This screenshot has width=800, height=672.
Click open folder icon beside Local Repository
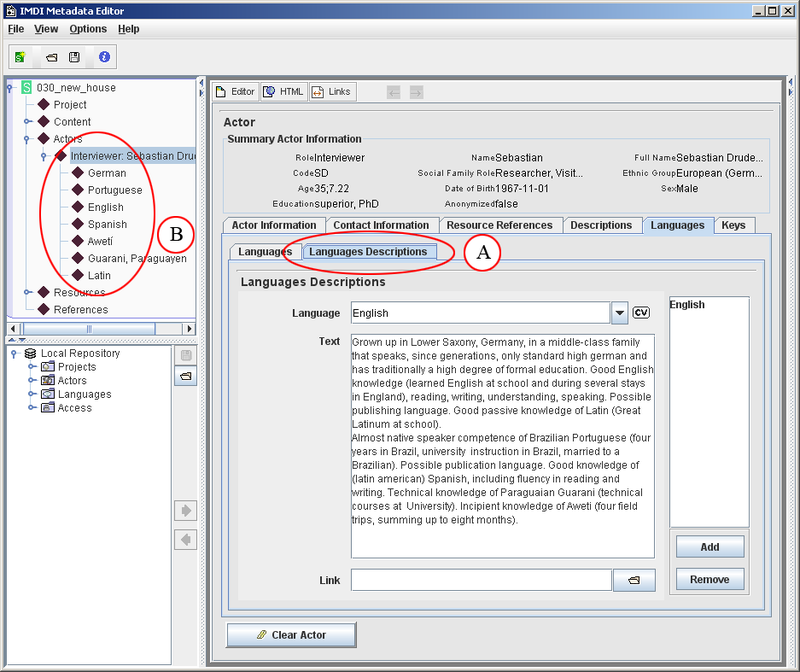(x=185, y=376)
